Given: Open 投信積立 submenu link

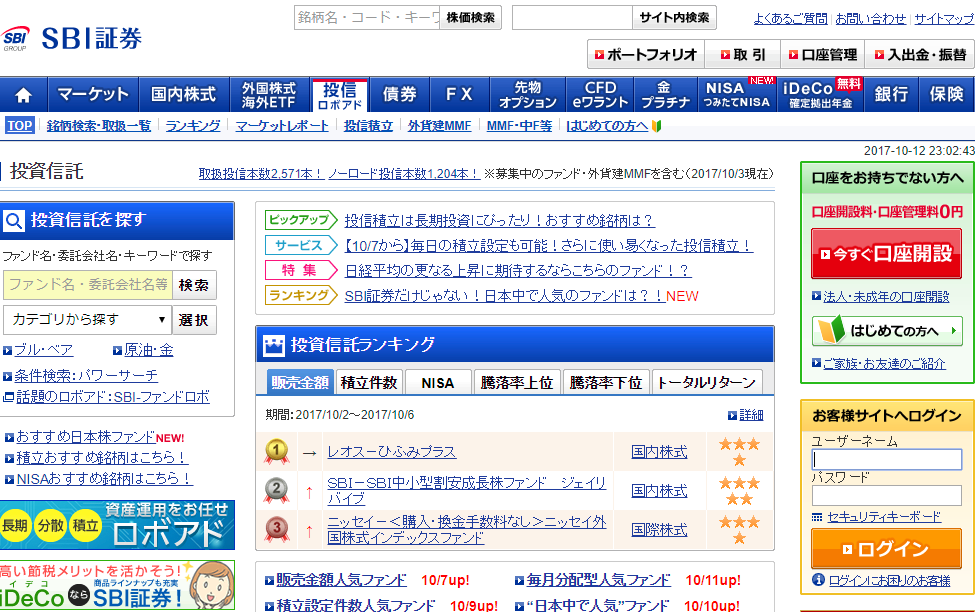Looking at the screenshot, I should click(368, 126).
